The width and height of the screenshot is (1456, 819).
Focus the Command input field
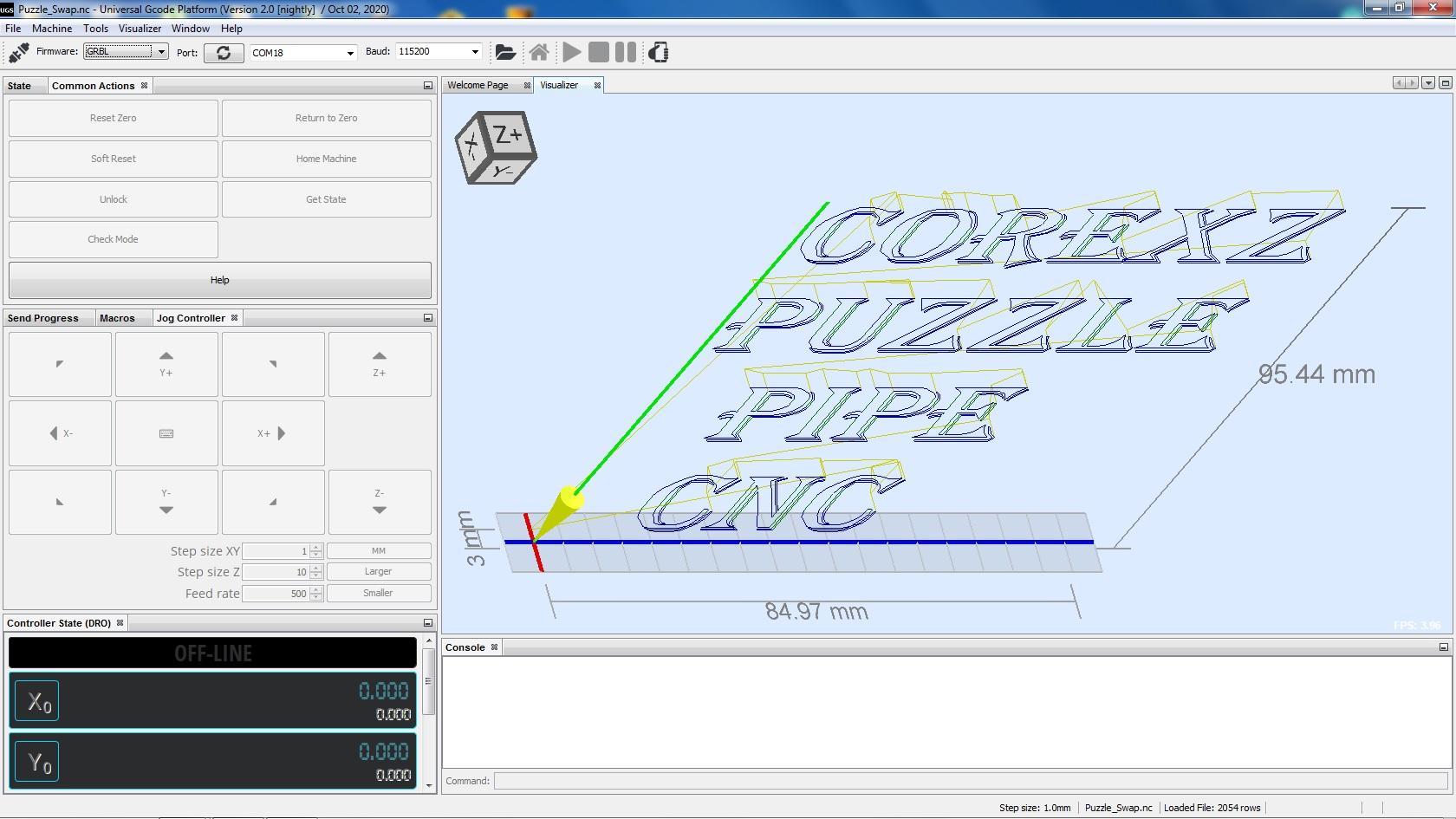click(x=972, y=781)
